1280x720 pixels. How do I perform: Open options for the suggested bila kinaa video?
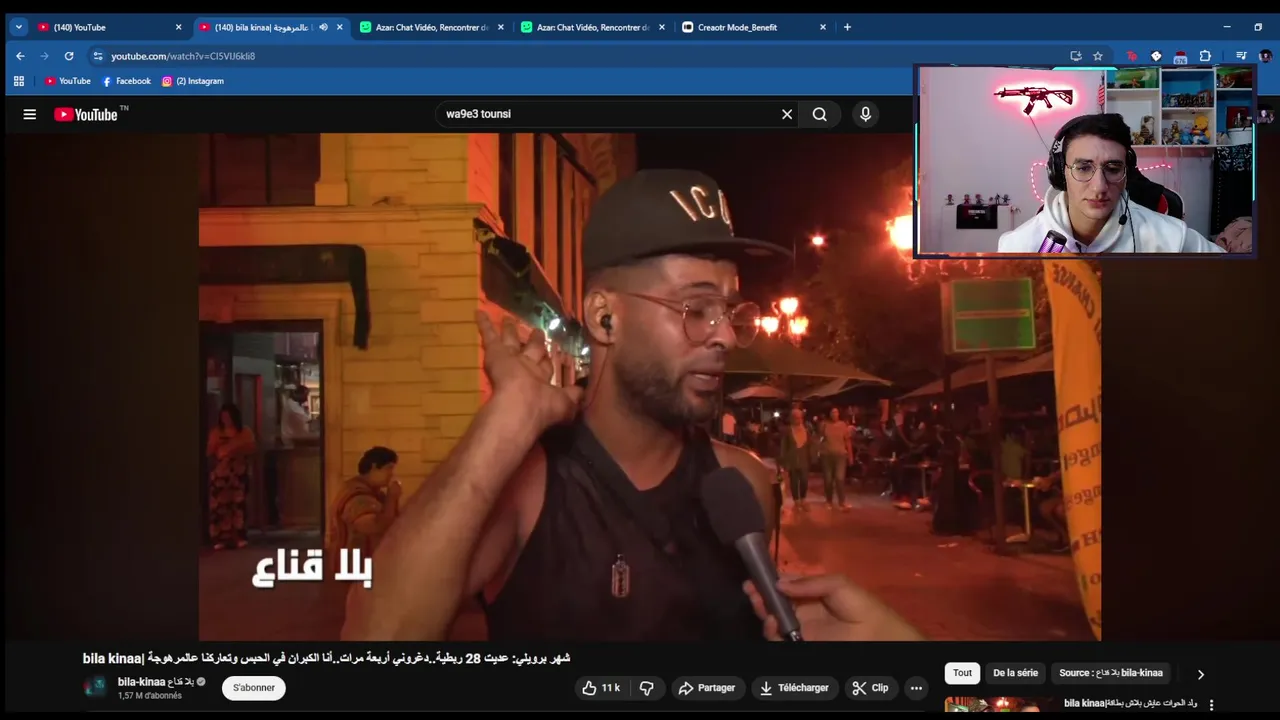coord(1211,705)
